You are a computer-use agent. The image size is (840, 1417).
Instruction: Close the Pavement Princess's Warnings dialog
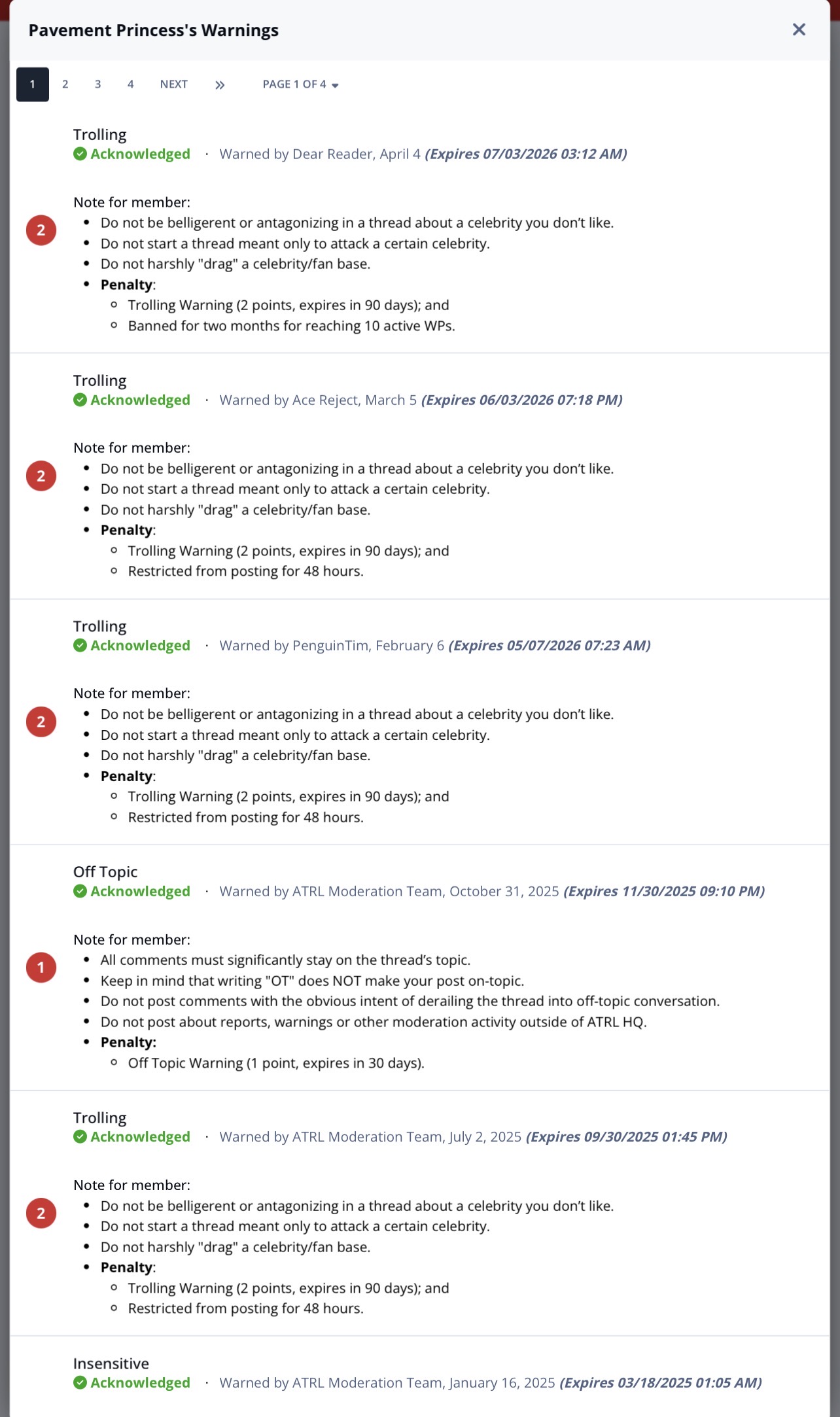tap(799, 29)
